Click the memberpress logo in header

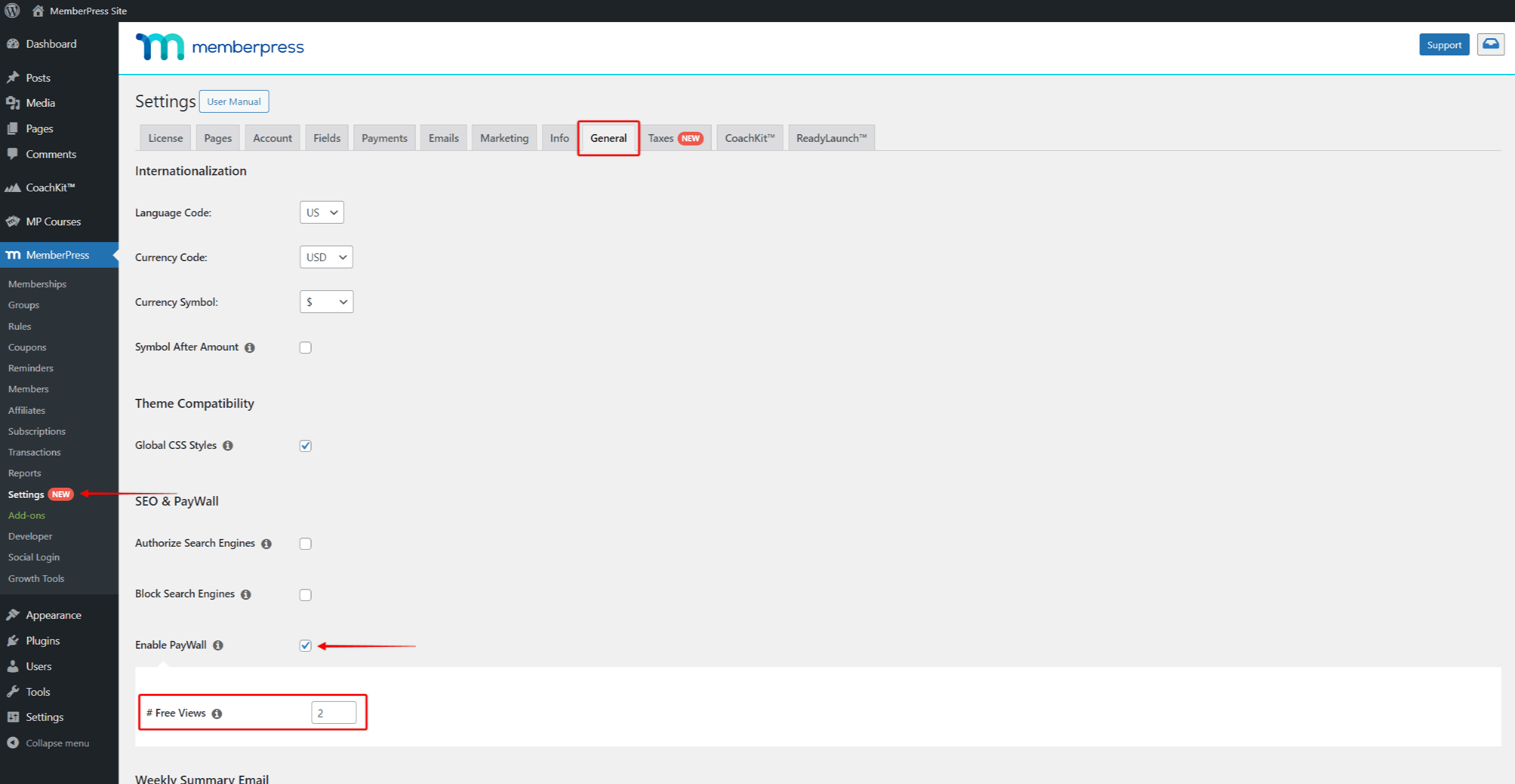[x=219, y=47]
